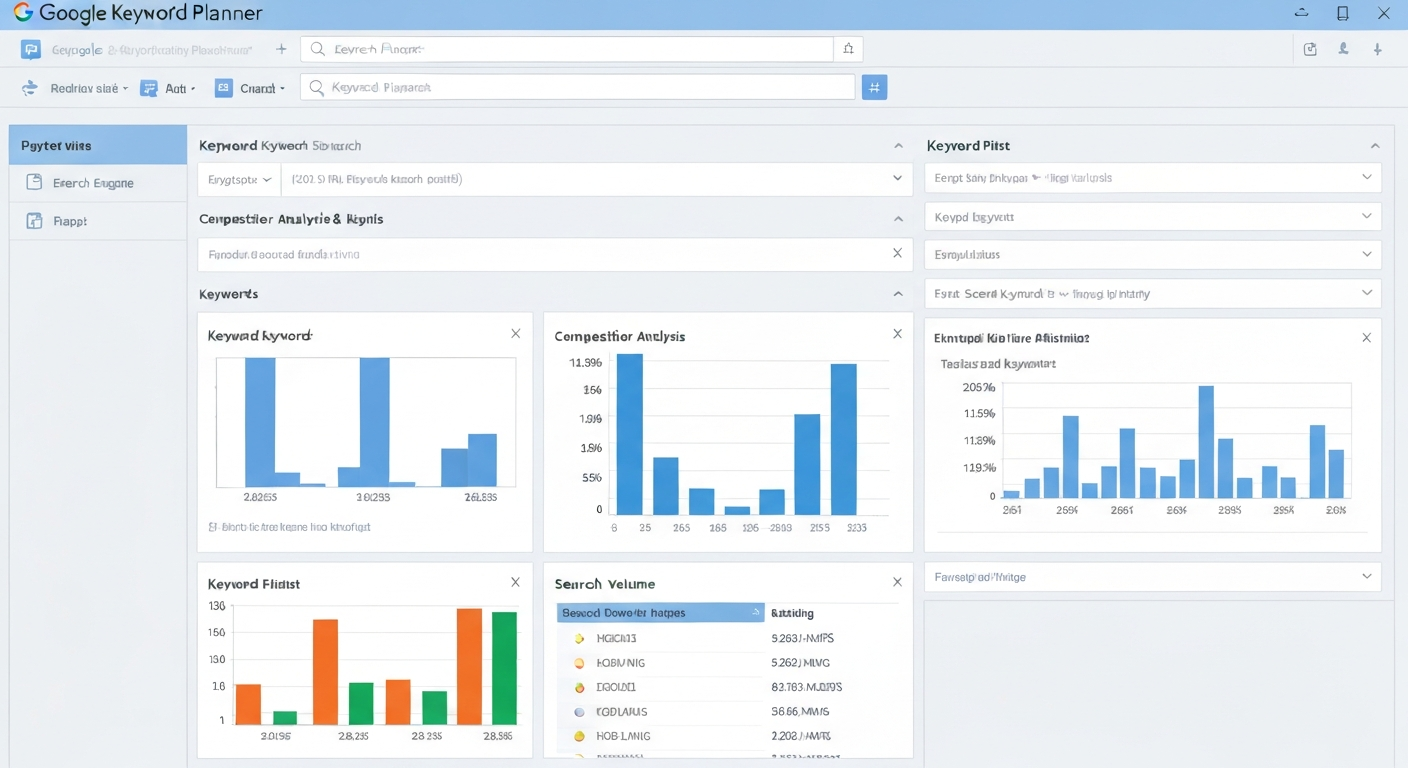Viewport: 1408px width, 768px height.
Task: Click the tallest bar in the Competitior Analysis chart
Action: pyautogui.click(x=629, y=434)
